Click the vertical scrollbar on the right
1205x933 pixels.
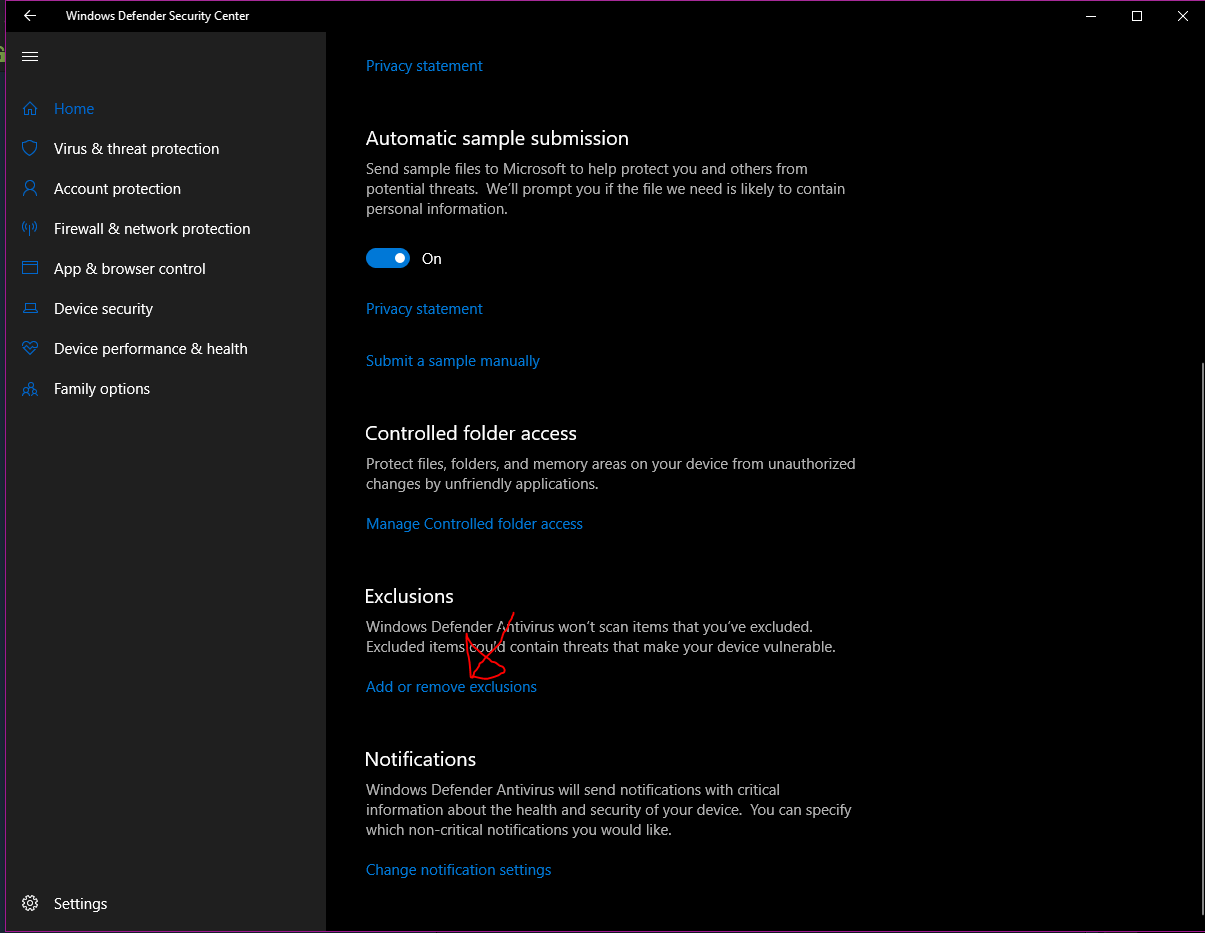(1200, 640)
